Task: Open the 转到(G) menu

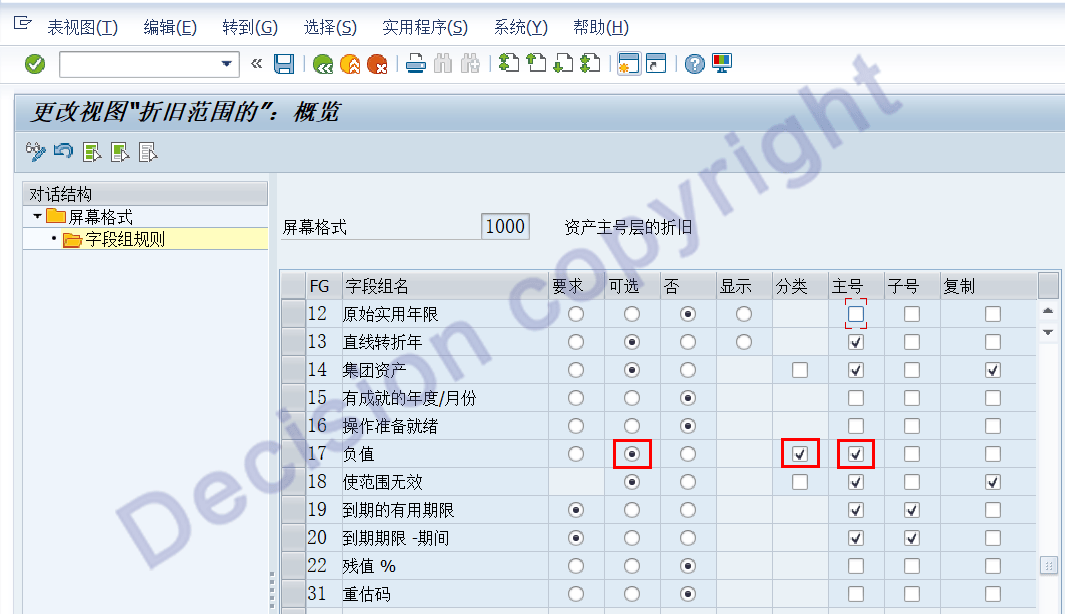Action: click(x=250, y=27)
